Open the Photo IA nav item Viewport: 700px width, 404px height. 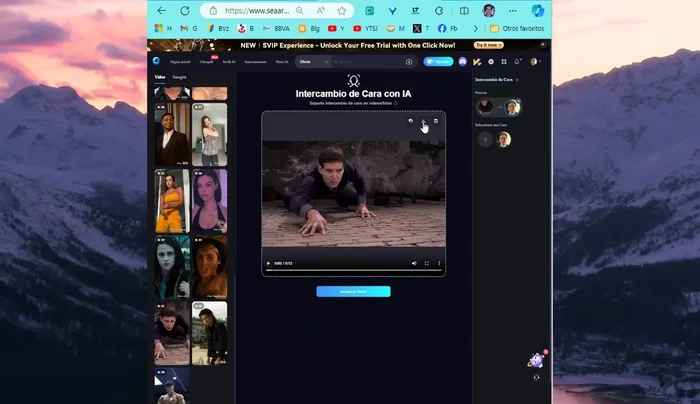(282, 62)
